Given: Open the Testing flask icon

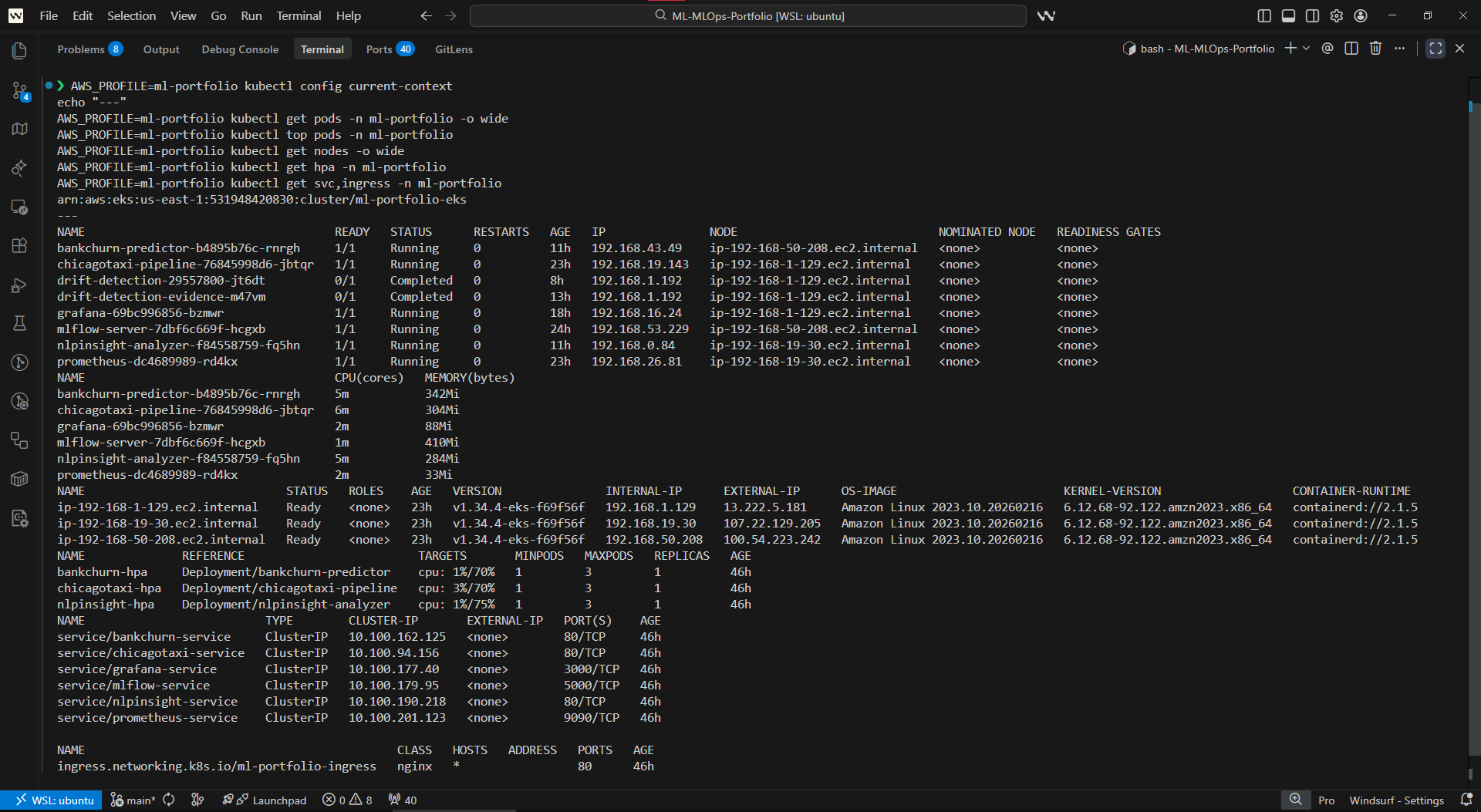Looking at the screenshot, I should pos(20,323).
